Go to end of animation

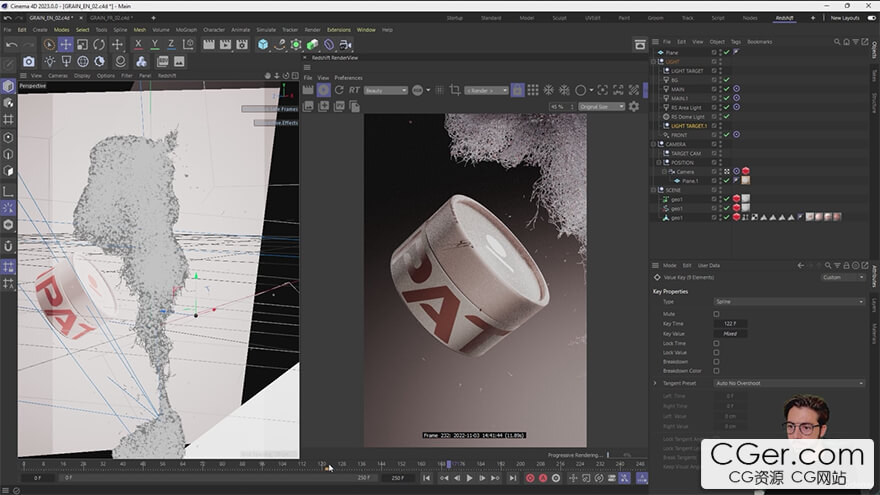coord(512,478)
